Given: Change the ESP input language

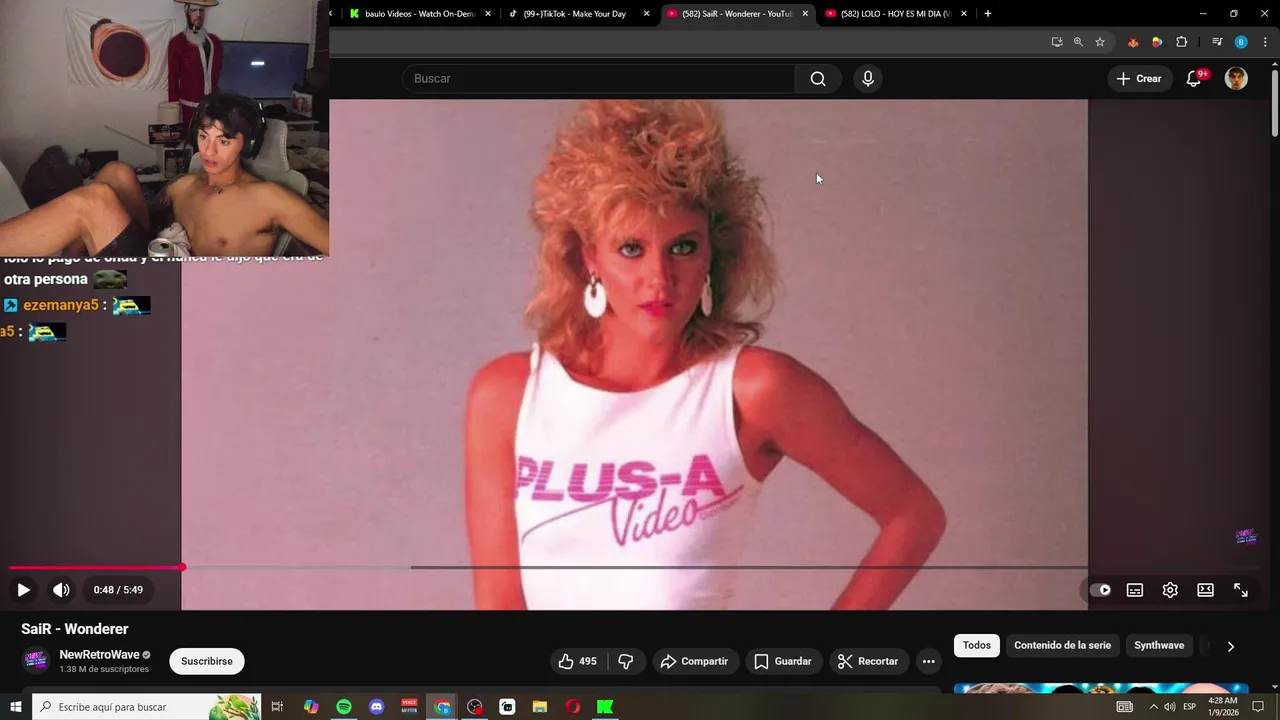Looking at the screenshot, I should coord(1190,707).
